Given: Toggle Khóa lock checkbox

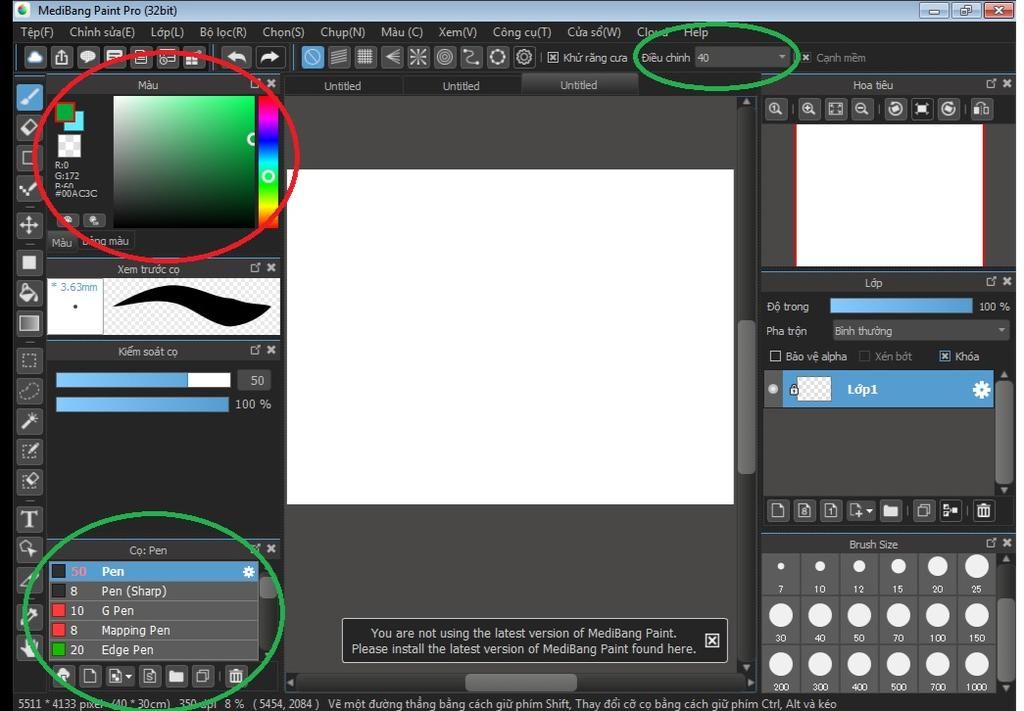Looking at the screenshot, I should 944,356.
